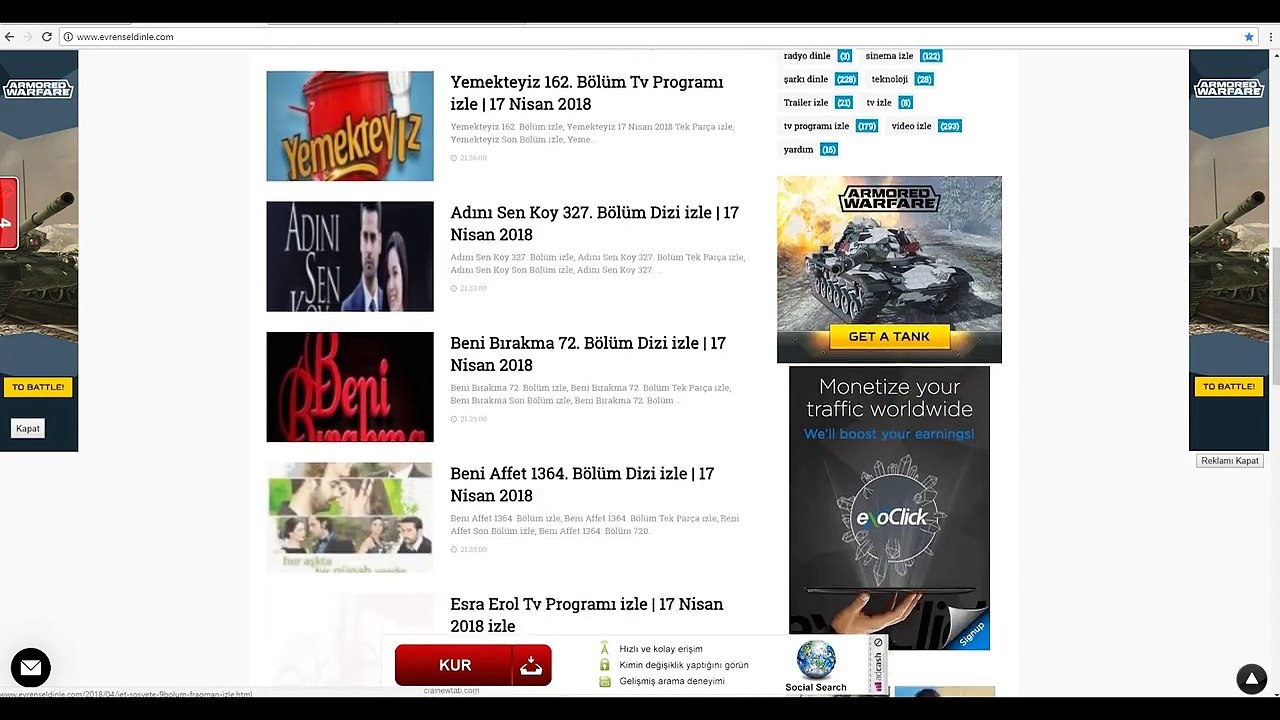Select the 'yardım' category tag

pos(798,150)
